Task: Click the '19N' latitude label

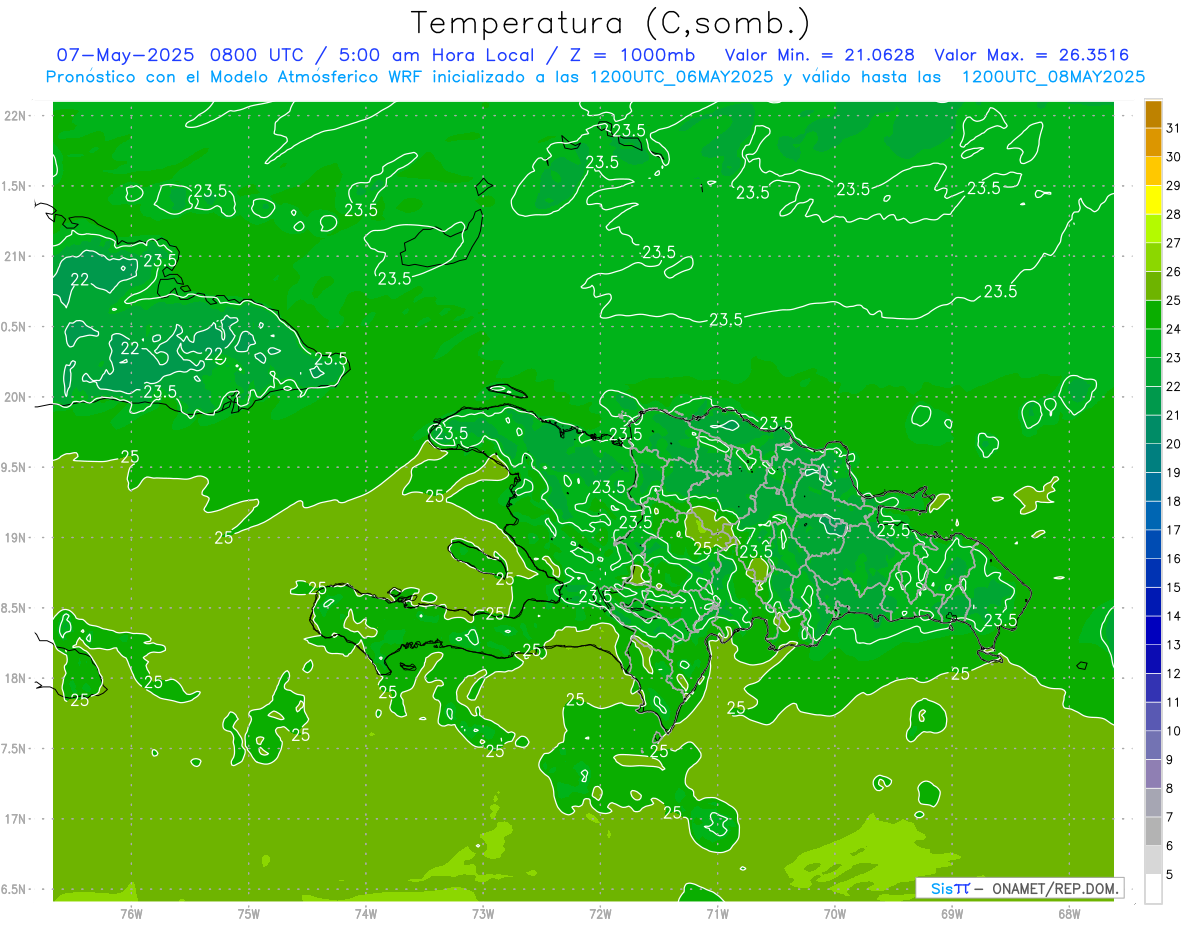Action: coord(17,538)
